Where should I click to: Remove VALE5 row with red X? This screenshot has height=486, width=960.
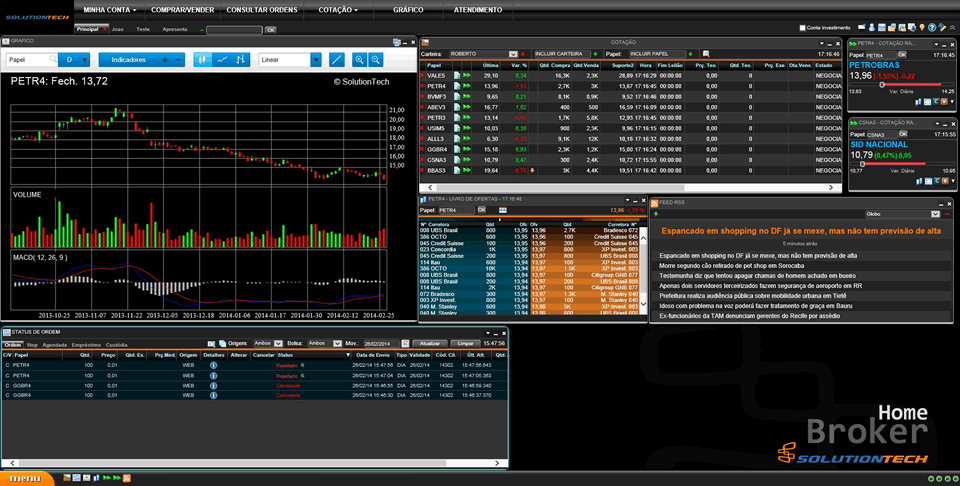coord(422,75)
